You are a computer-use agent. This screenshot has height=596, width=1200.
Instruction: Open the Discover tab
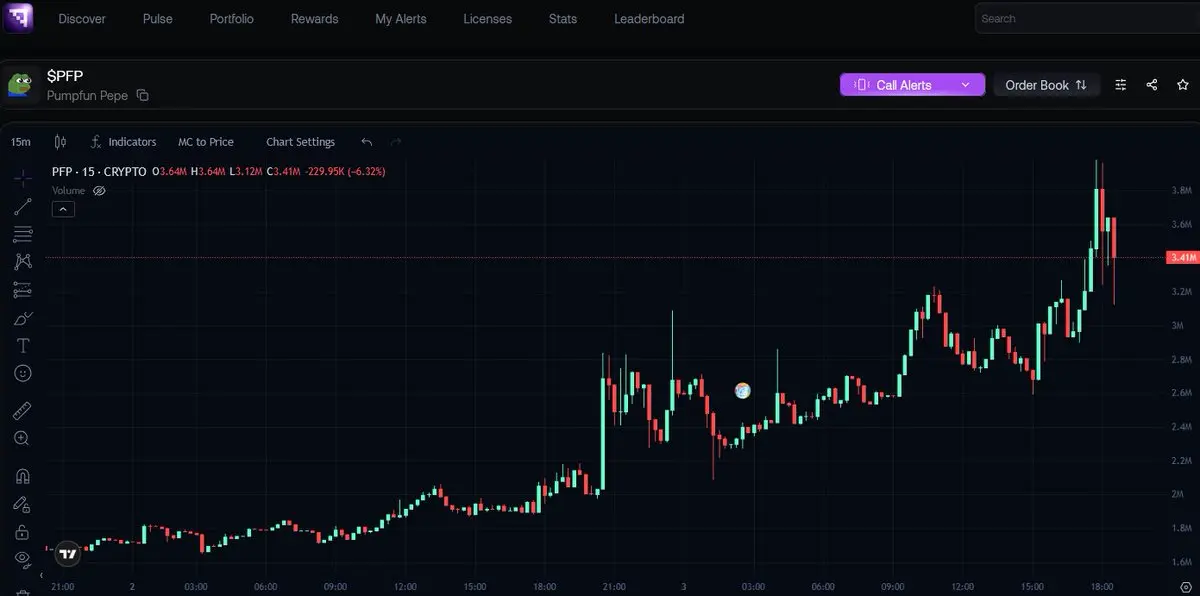[x=82, y=19]
